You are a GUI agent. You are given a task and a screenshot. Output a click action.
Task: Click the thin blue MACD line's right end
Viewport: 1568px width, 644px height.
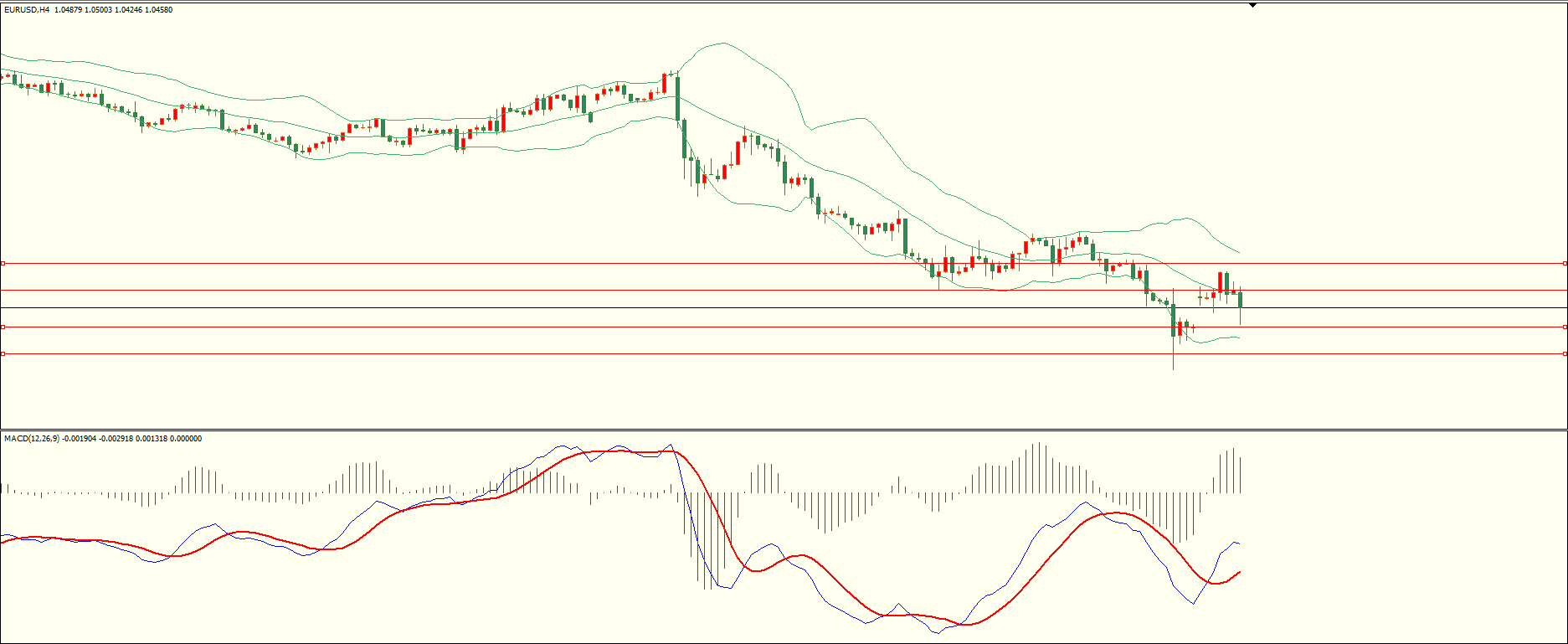(1239, 544)
